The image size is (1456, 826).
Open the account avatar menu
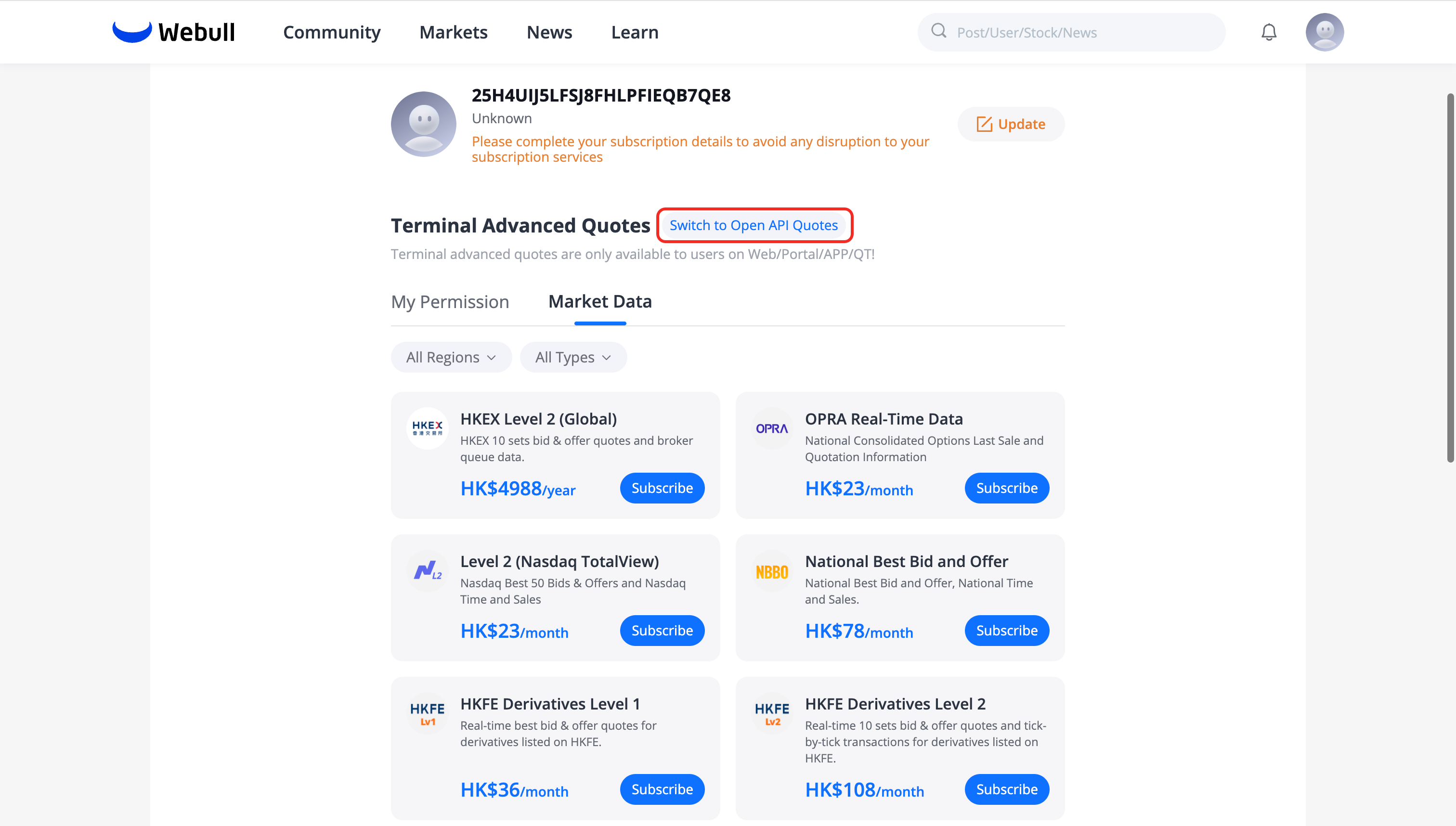[1325, 32]
